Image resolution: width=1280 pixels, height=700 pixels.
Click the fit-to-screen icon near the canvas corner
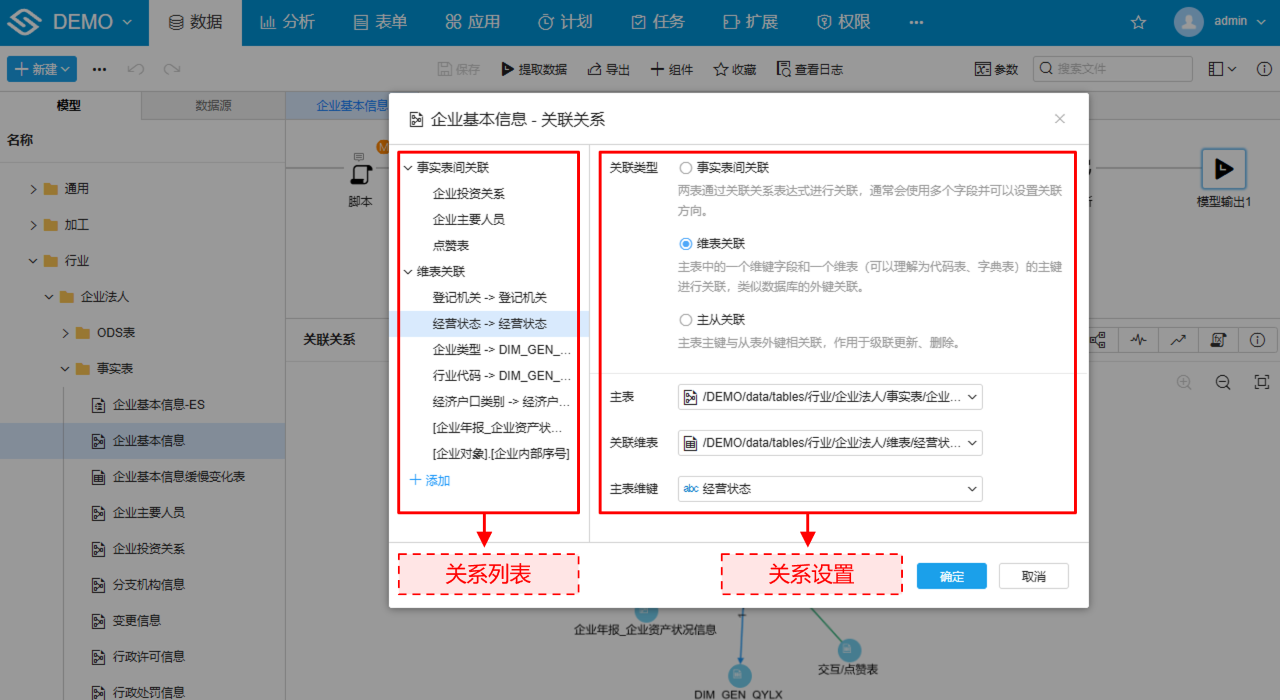(x=1262, y=382)
